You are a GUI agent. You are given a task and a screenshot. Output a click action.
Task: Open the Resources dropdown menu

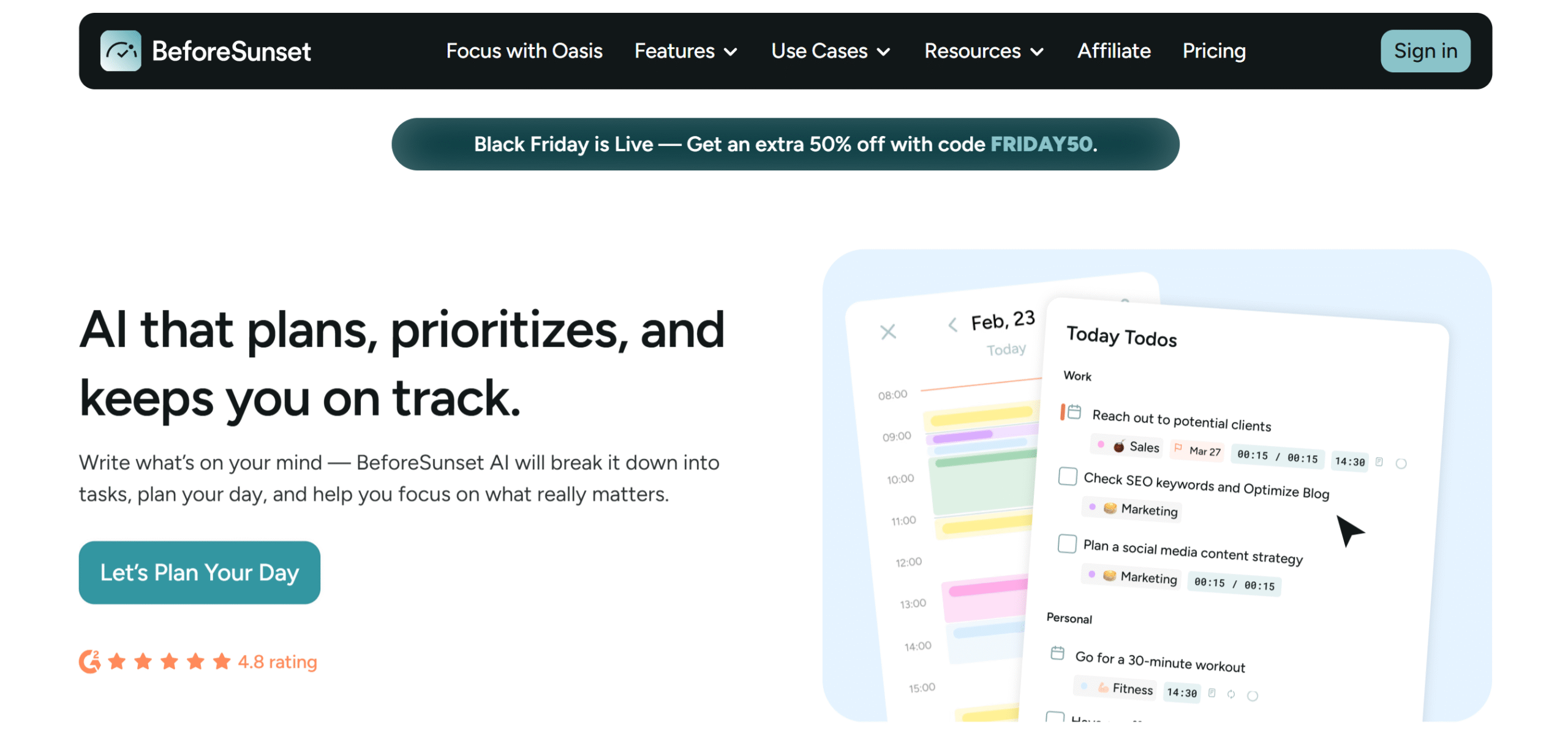point(983,51)
